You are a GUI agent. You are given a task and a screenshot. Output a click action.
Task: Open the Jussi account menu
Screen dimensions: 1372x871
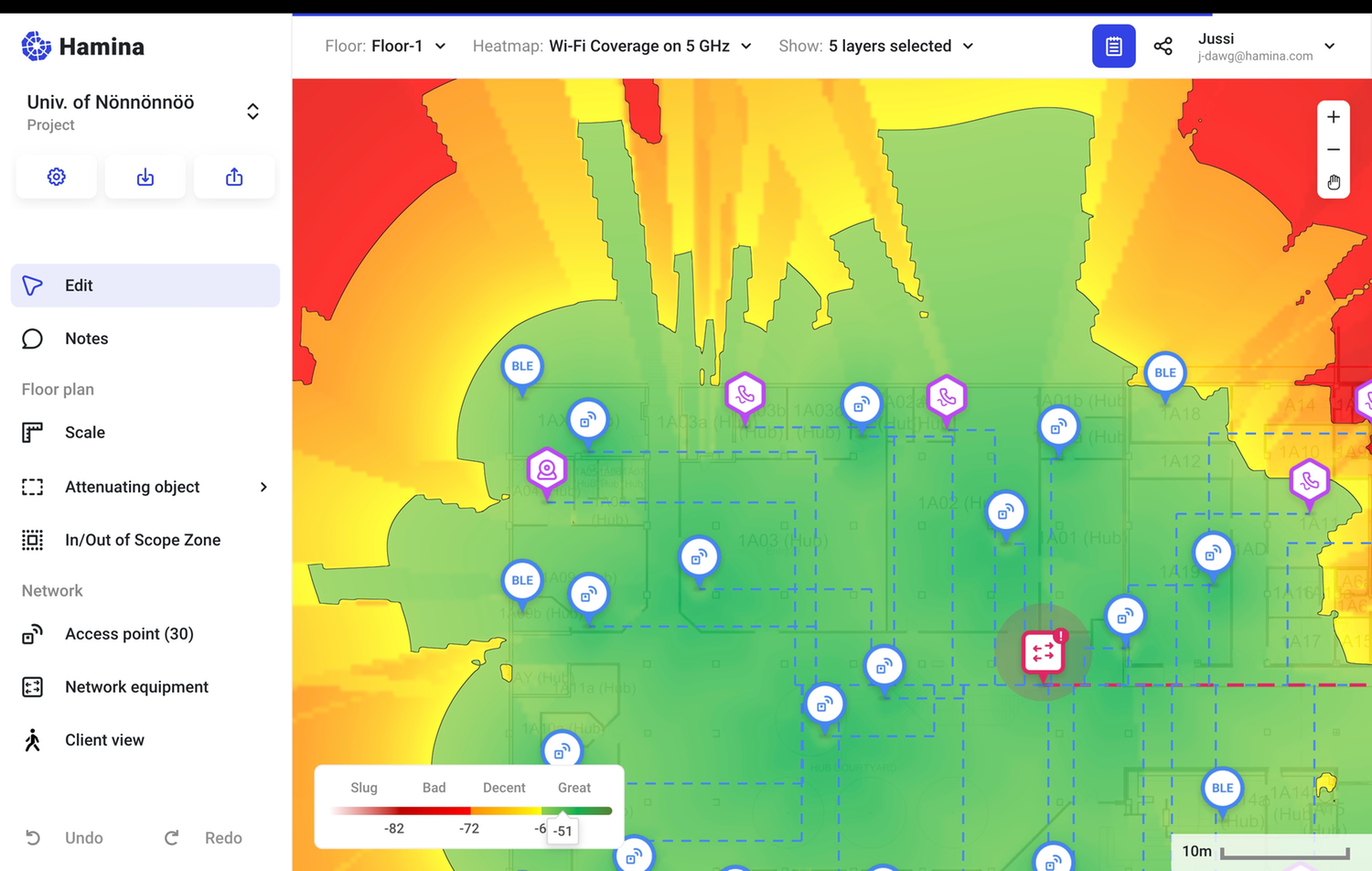[x=1263, y=45]
